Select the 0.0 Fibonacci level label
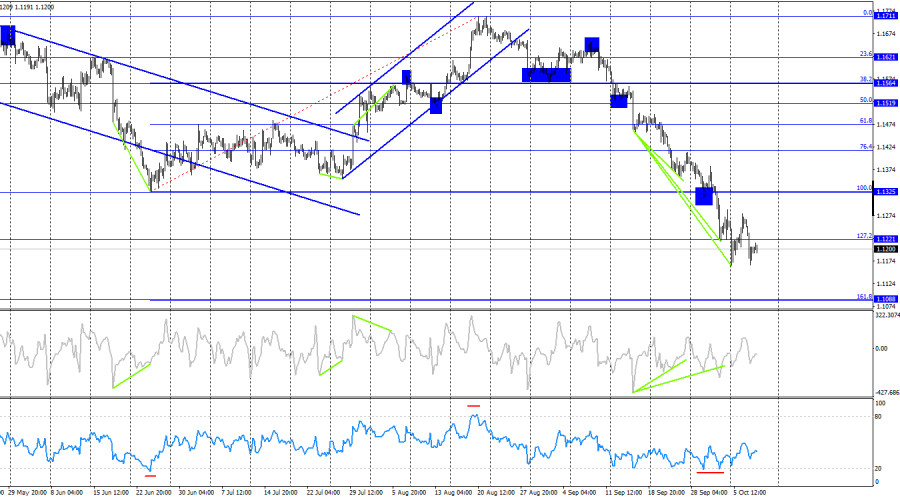The width and height of the screenshot is (900, 500). click(867, 13)
